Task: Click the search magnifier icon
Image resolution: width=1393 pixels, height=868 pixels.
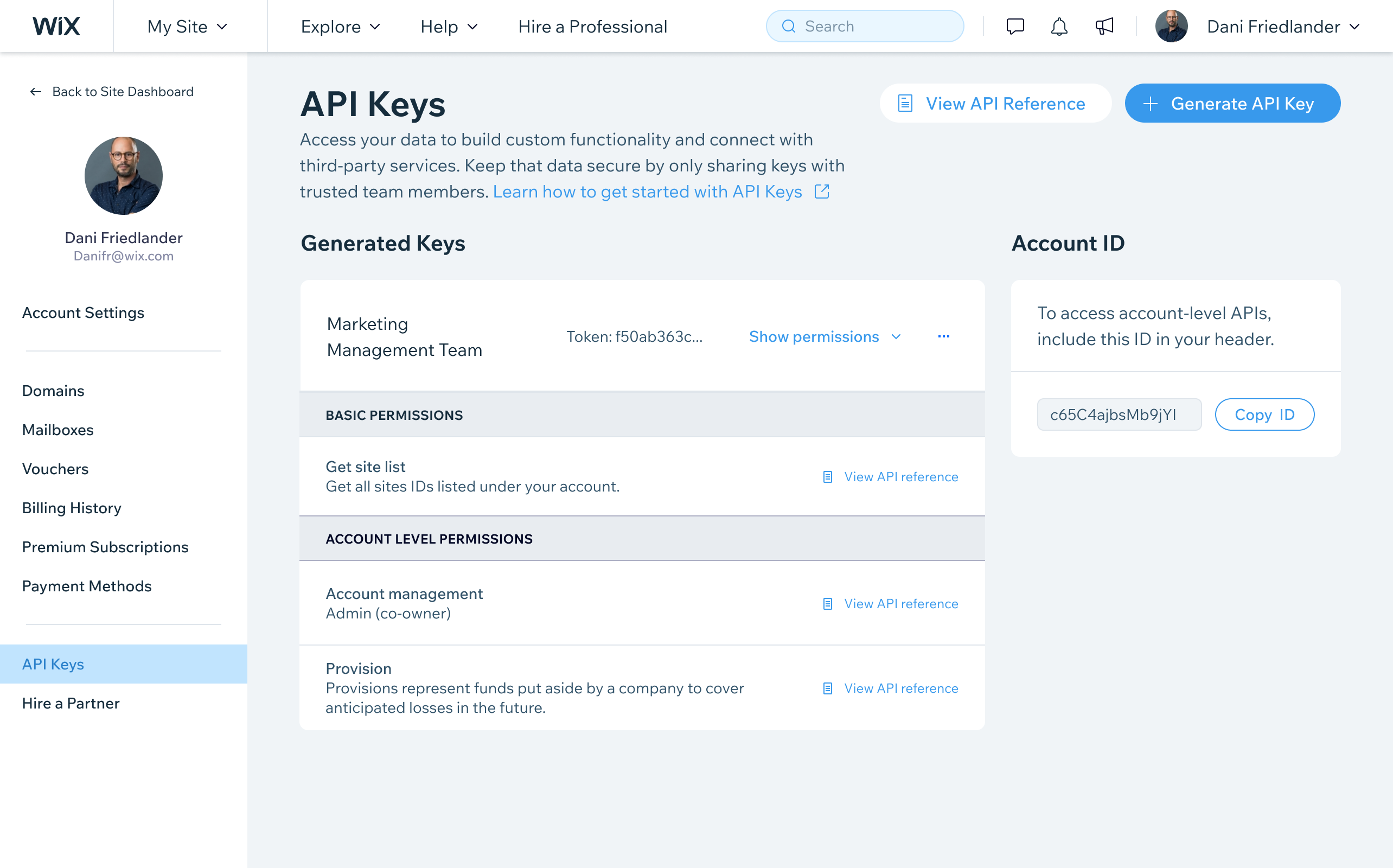Action: tap(789, 27)
